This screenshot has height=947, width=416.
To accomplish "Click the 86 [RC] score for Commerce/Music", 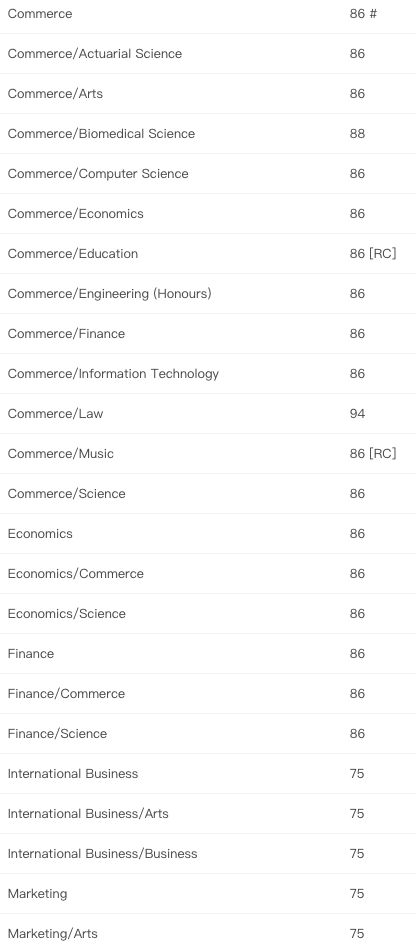I will (373, 454).
